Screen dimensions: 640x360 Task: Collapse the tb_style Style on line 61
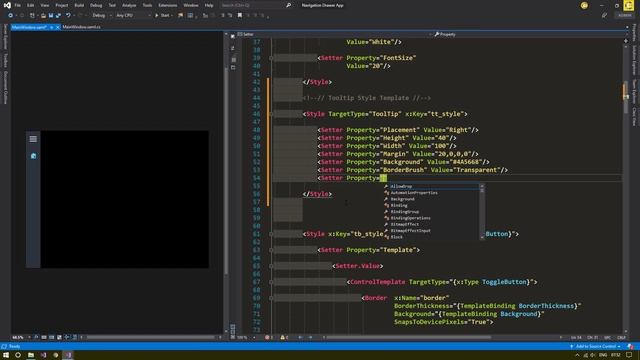click(x=271, y=234)
